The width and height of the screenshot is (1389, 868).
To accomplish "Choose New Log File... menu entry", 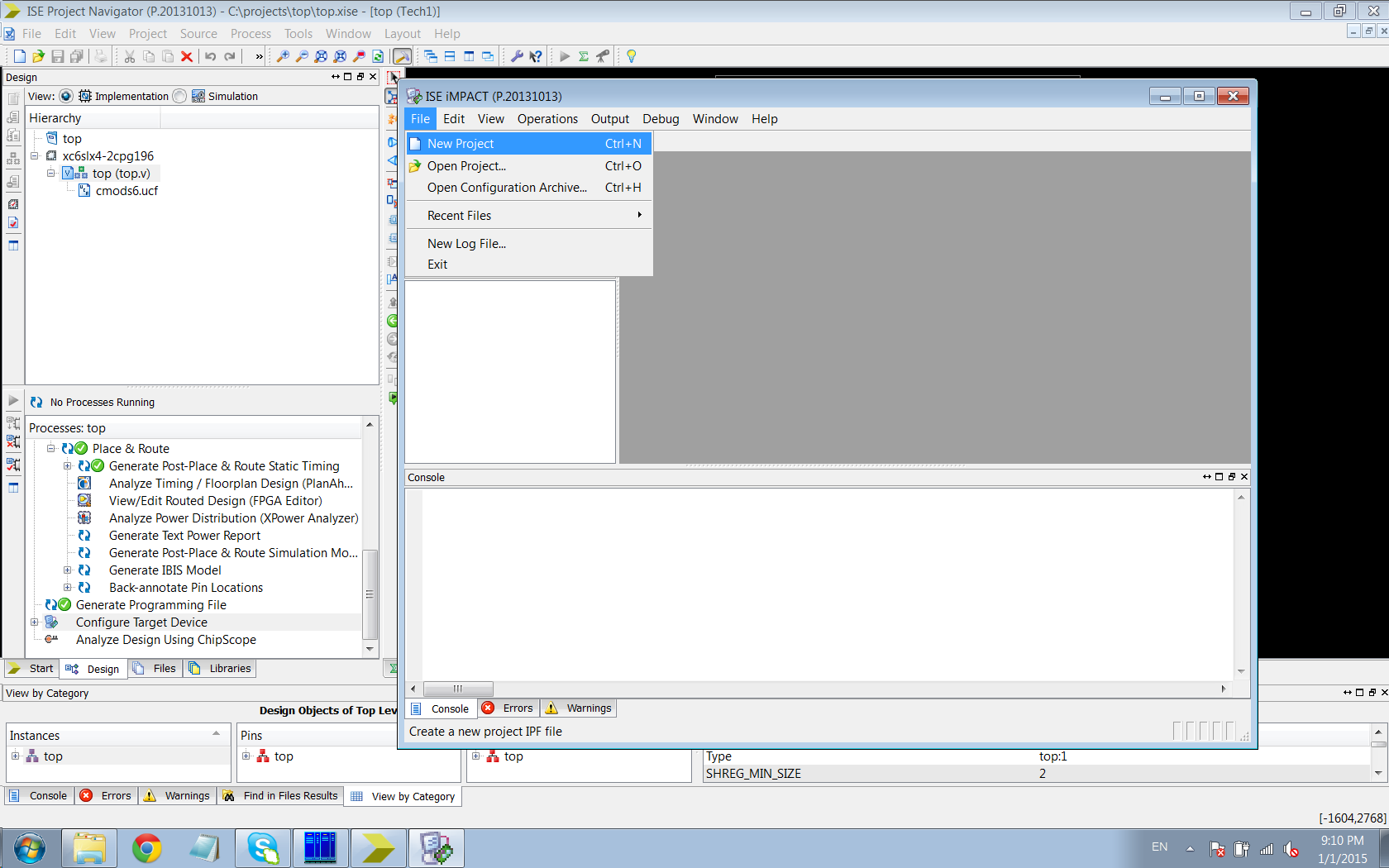I will pyautogui.click(x=529, y=243).
